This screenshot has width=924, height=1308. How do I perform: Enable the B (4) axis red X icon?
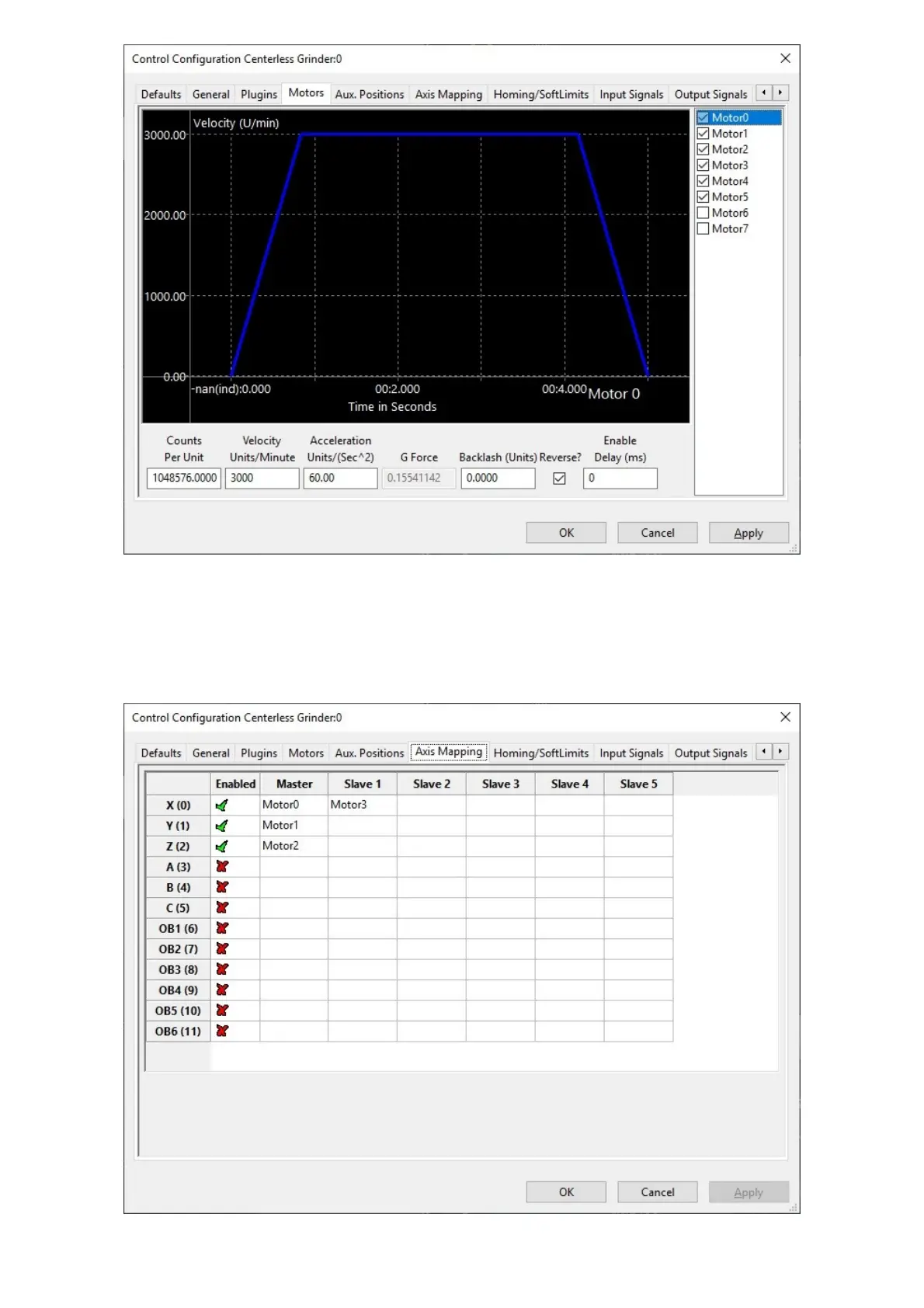222,887
